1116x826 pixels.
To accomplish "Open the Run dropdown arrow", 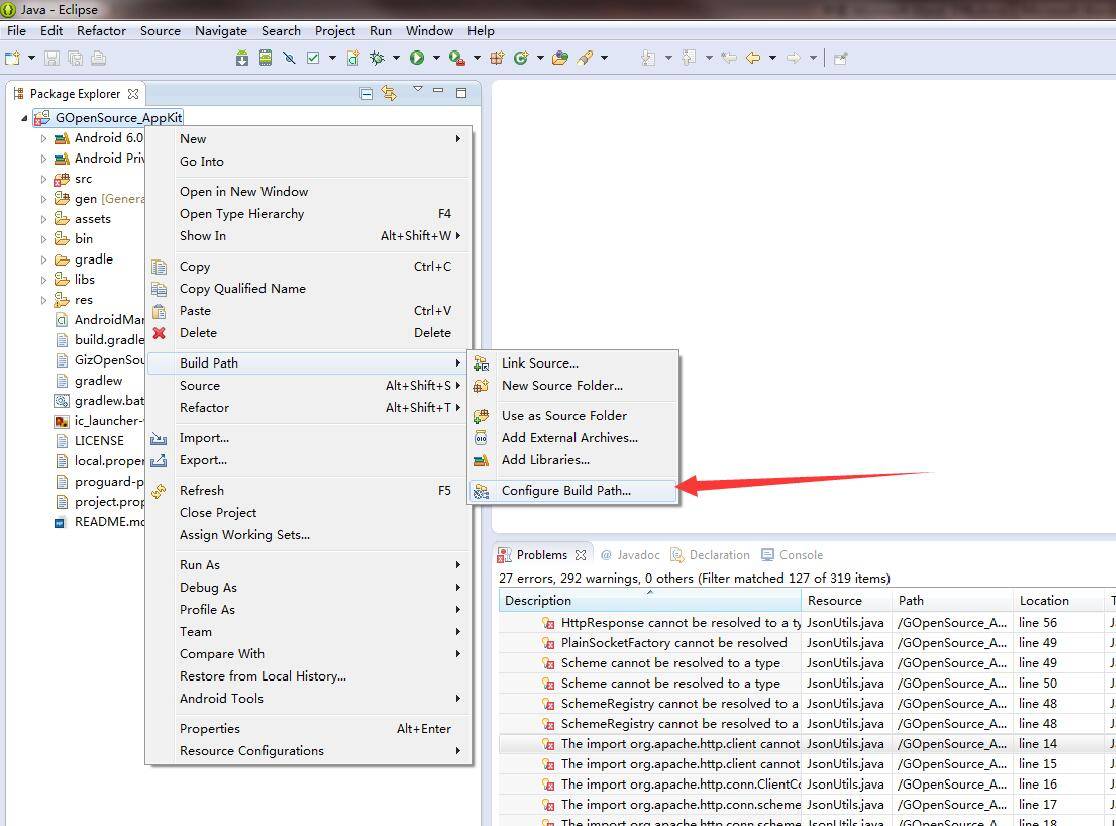I will point(436,58).
